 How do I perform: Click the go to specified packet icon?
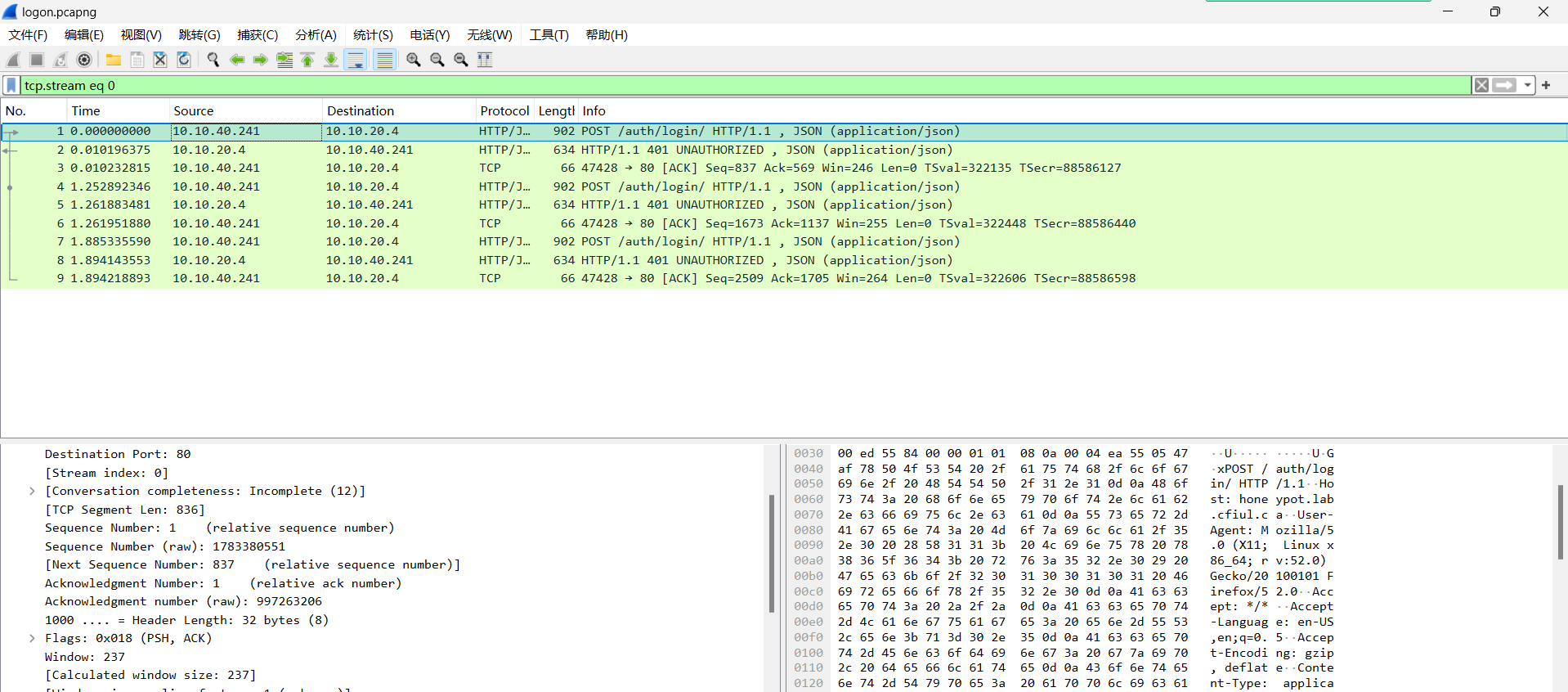click(284, 60)
